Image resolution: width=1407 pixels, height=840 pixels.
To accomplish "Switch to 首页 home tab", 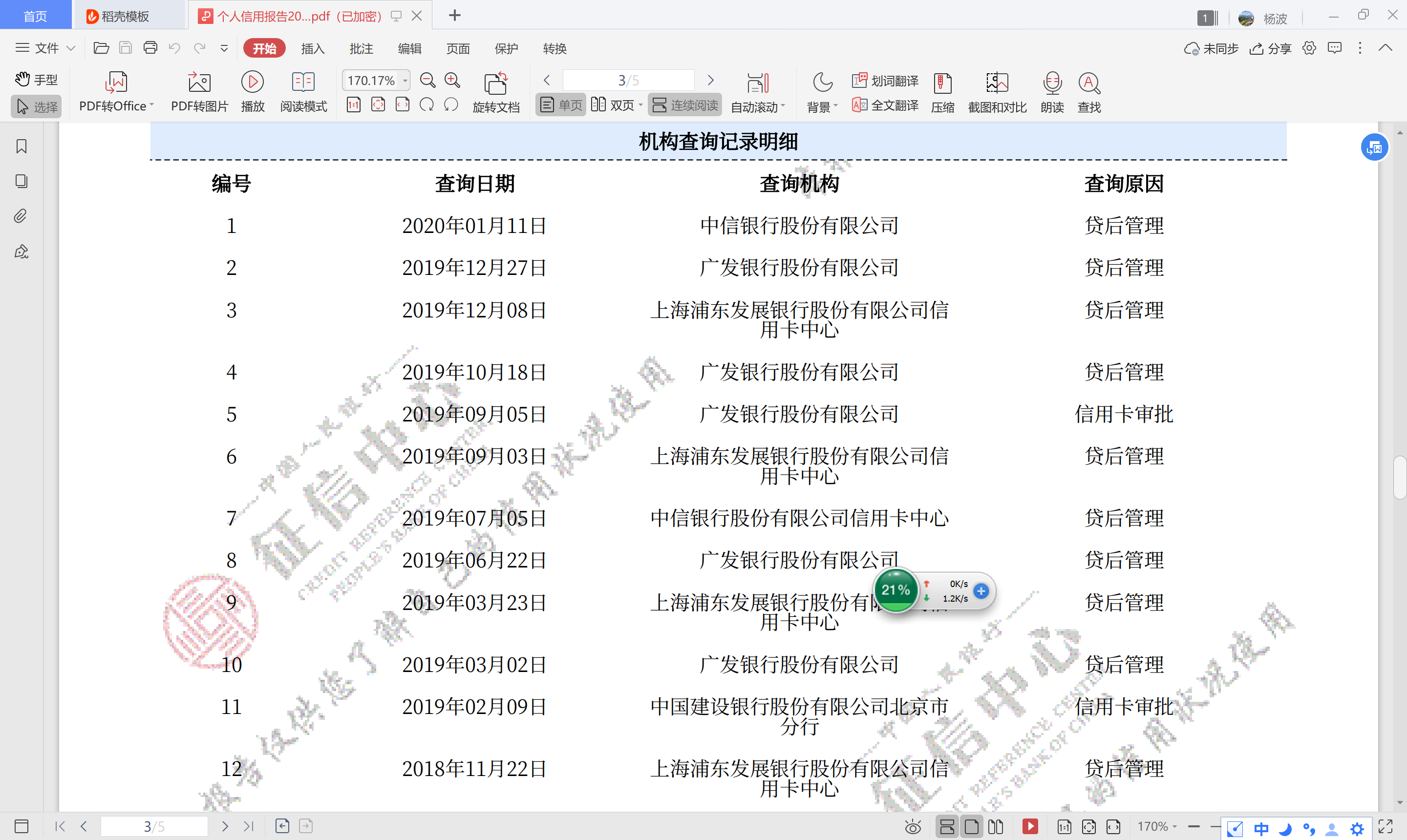I will click(x=35, y=16).
